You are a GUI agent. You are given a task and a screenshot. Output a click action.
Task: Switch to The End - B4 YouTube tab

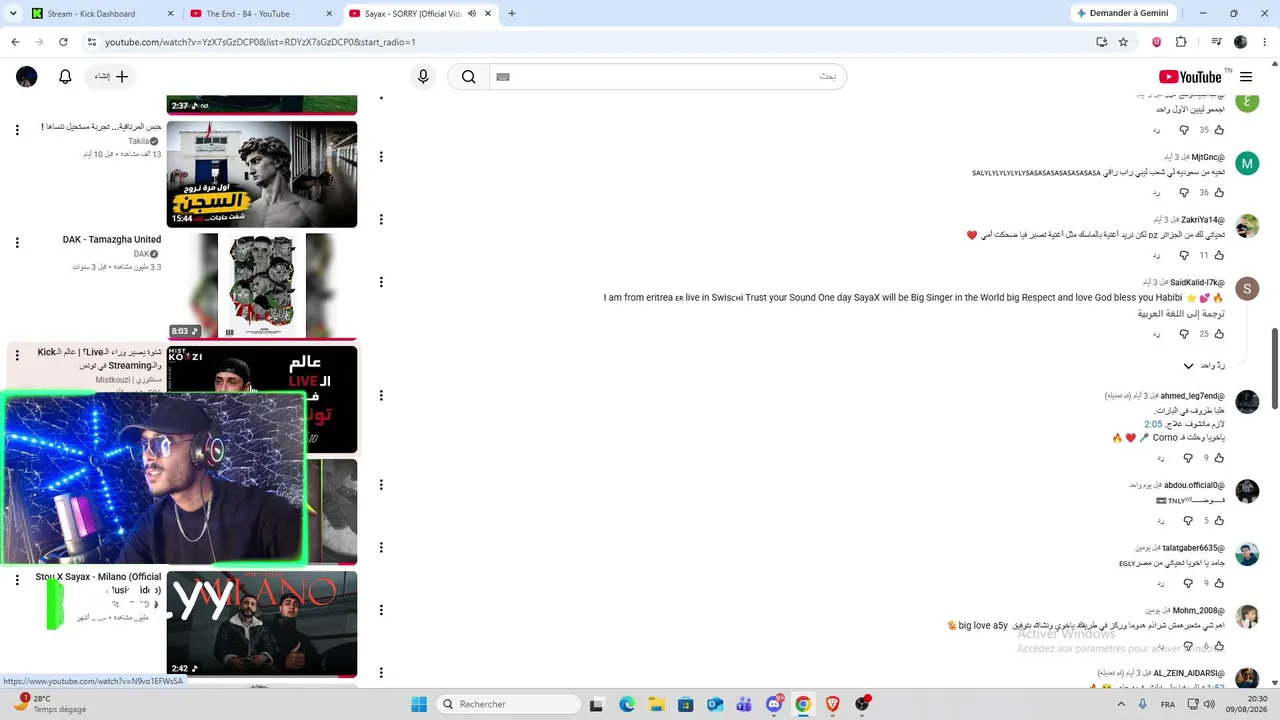262,14
